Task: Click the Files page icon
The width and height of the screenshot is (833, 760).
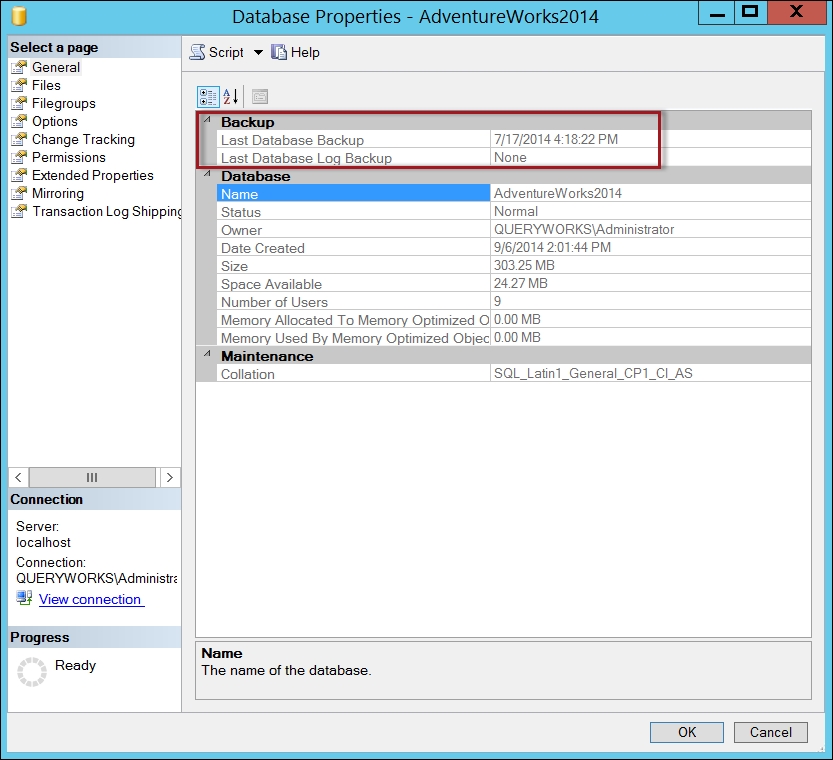Action: tap(19, 86)
